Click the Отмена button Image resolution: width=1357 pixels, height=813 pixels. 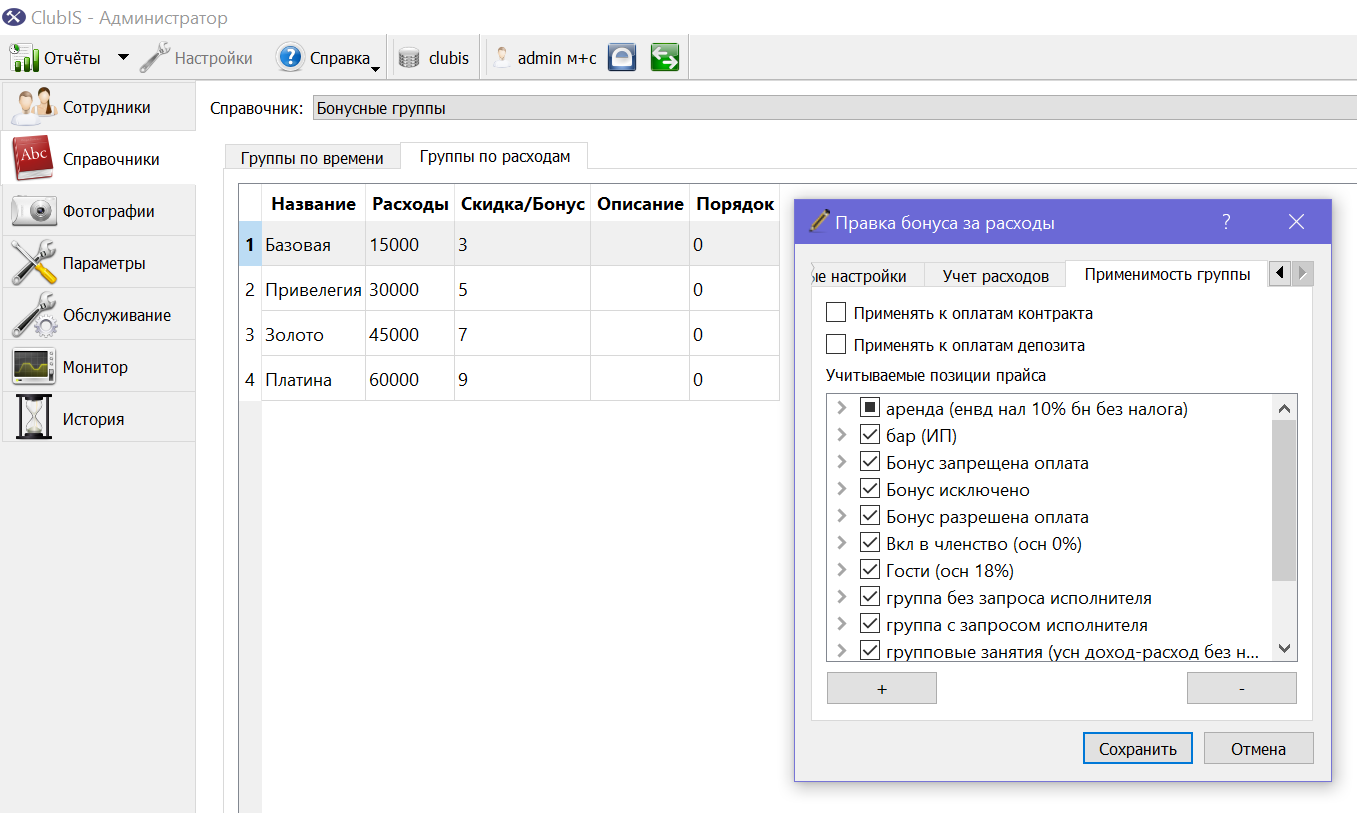point(1258,749)
